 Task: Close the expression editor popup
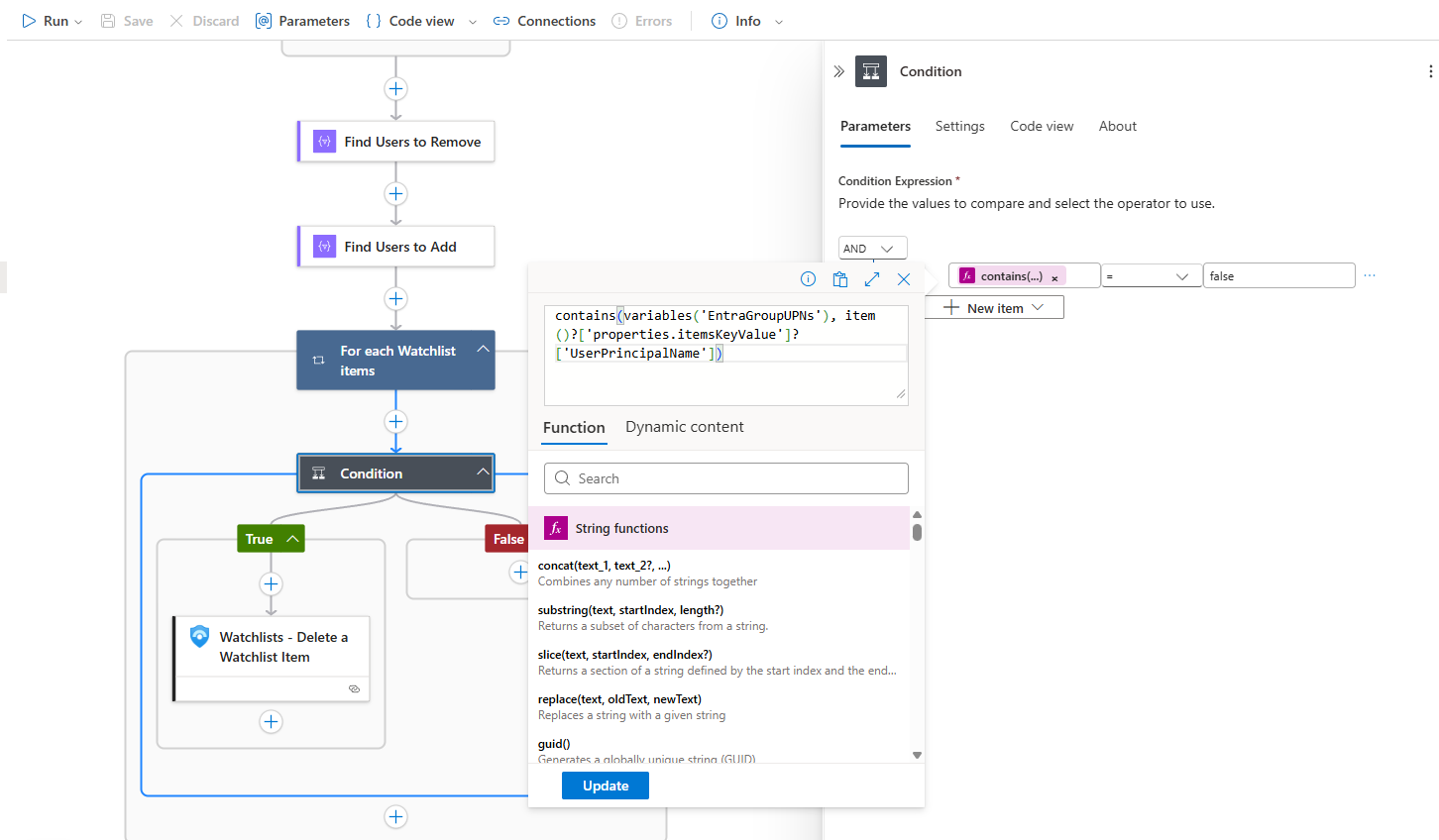[903, 279]
